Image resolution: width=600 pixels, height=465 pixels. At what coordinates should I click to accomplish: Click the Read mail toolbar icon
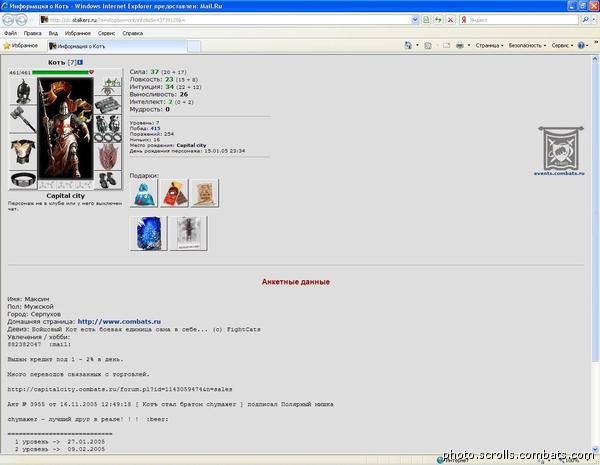pos(446,46)
